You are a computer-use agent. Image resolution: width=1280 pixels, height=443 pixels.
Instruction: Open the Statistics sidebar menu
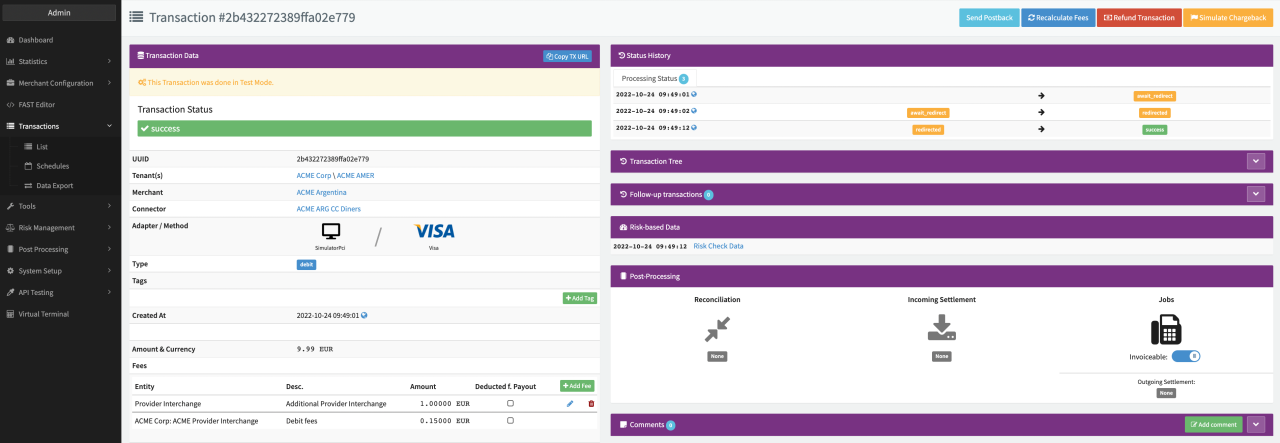[60, 61]
